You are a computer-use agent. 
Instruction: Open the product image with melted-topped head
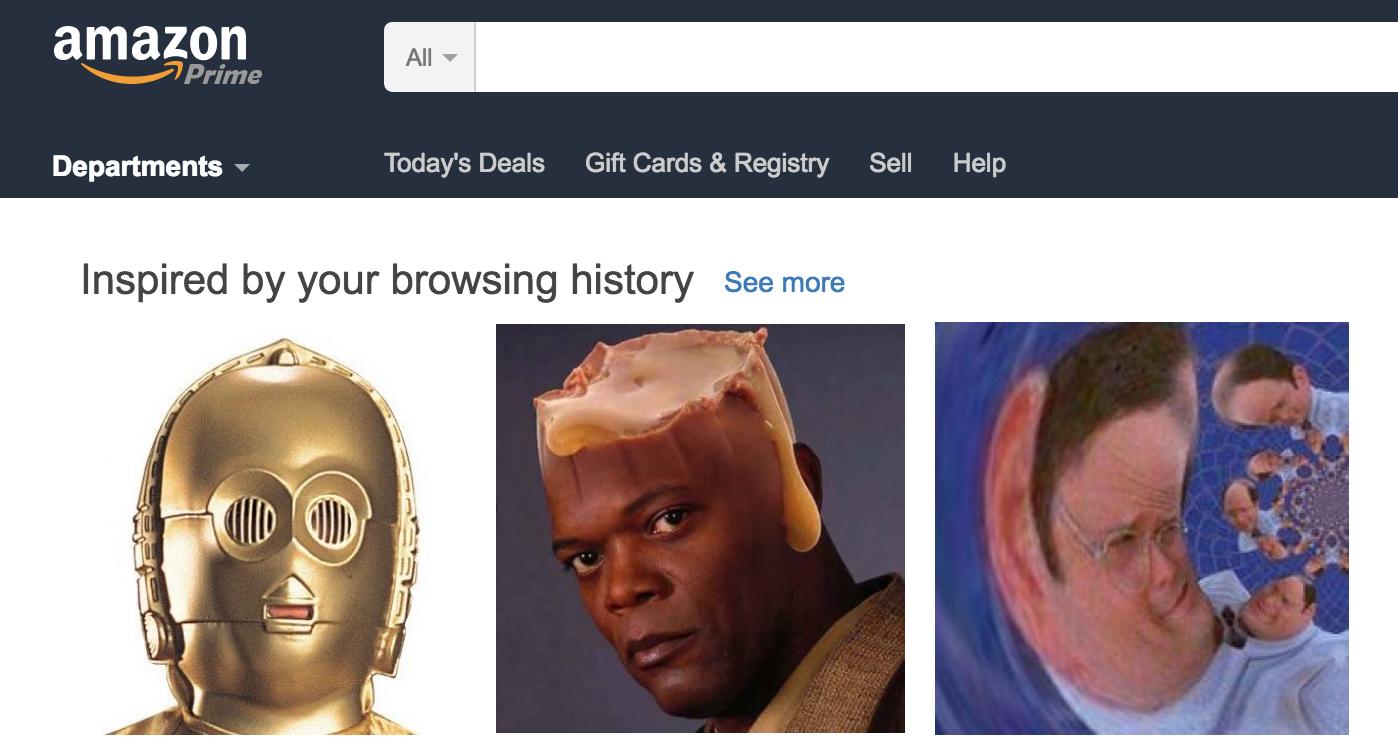click(700, 528)
